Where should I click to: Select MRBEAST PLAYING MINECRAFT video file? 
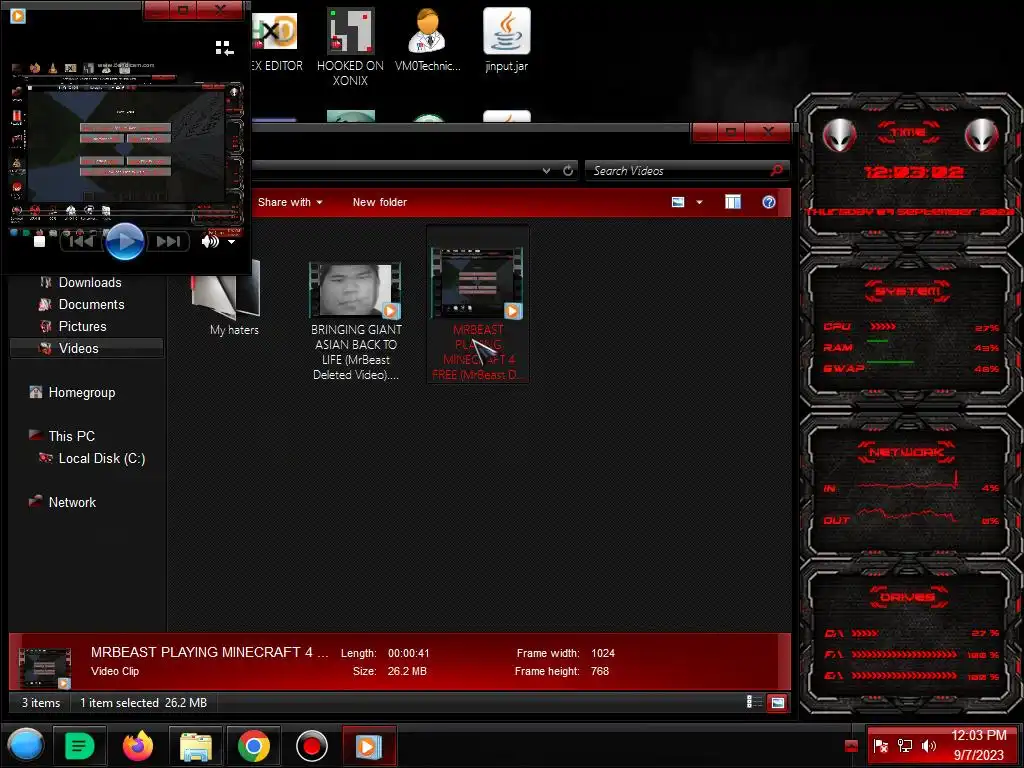coord(478,304)
